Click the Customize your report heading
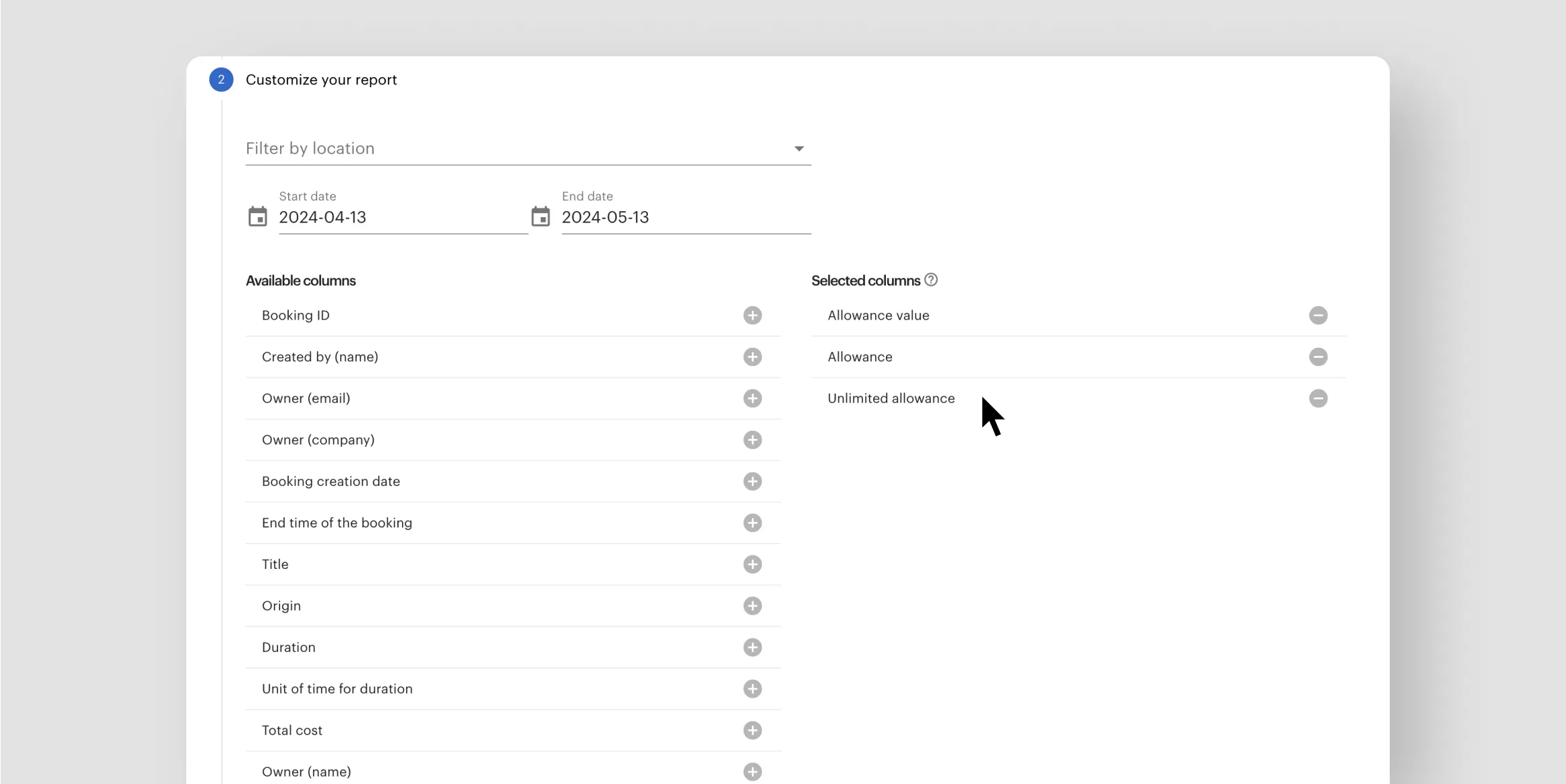The image size is (1566, 784). (321, 80)
